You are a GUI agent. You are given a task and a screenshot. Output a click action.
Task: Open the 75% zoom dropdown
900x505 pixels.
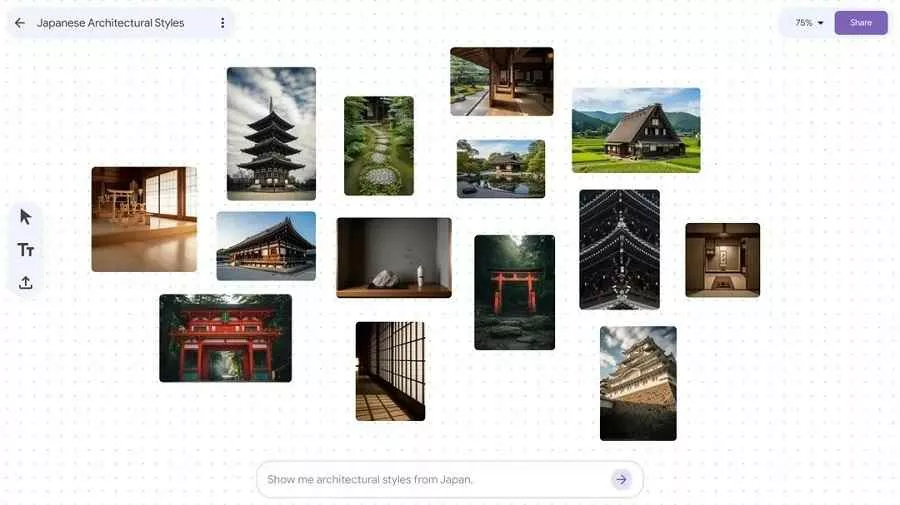pos(809,23)
